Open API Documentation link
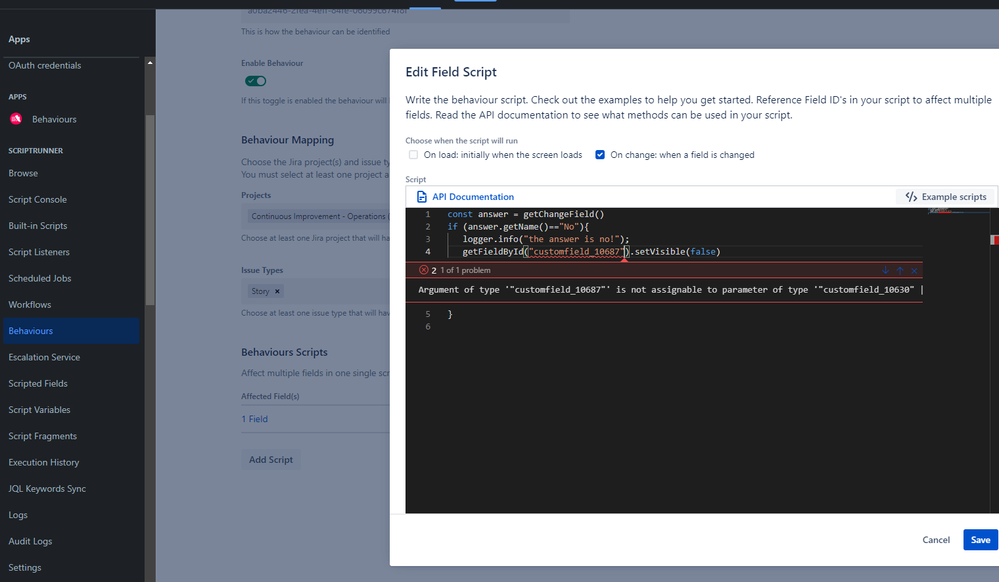999x582 pixels. click(x=473, y=197)
